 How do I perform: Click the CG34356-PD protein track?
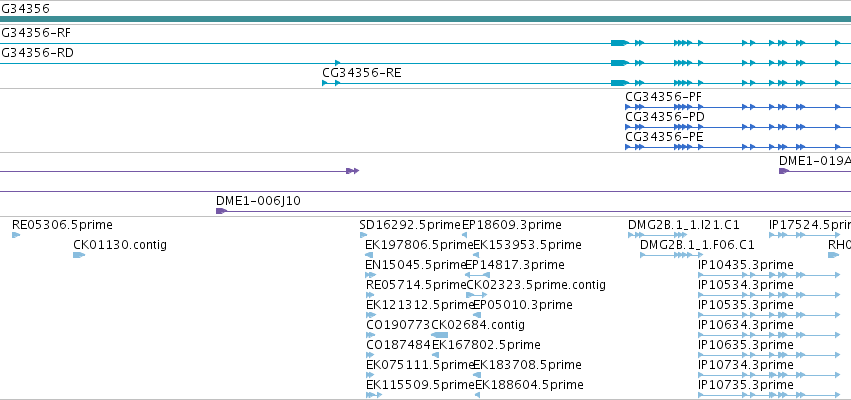738,127
